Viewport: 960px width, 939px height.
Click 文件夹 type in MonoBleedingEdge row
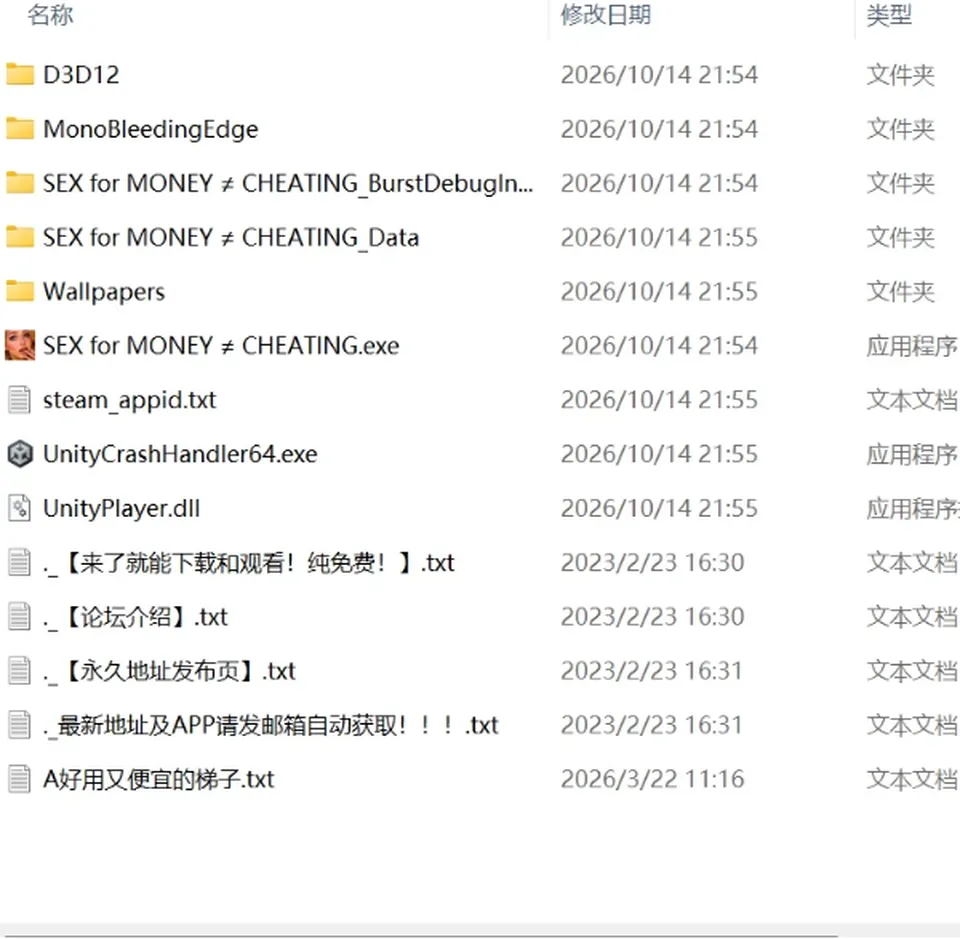pos(901,129)
